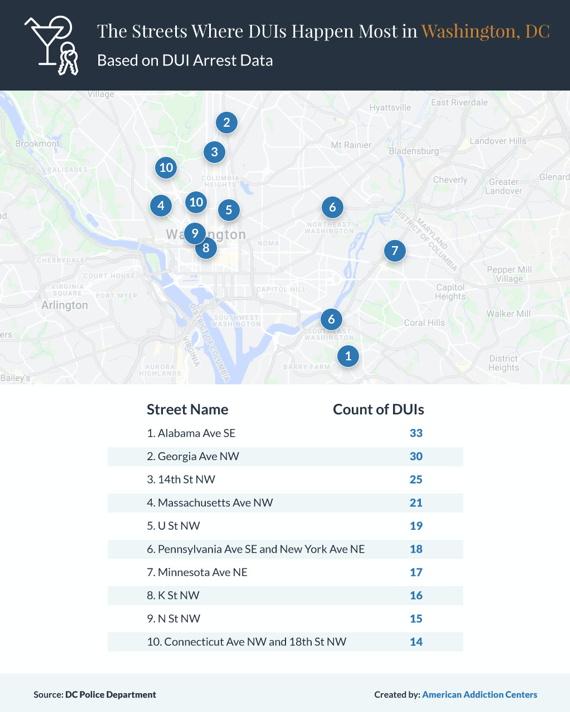Click the DC Police Department source text
The image size is (570, 712).
click(110, 694)
